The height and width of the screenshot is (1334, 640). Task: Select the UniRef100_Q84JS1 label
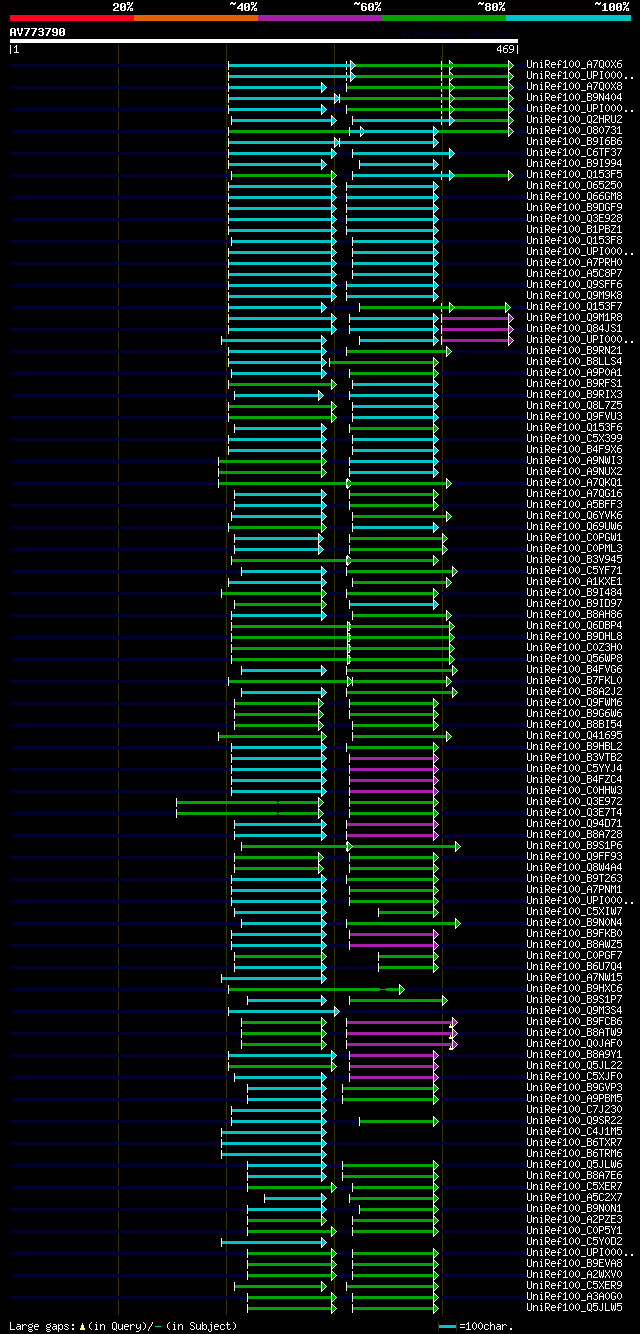[x=574, y=329]
